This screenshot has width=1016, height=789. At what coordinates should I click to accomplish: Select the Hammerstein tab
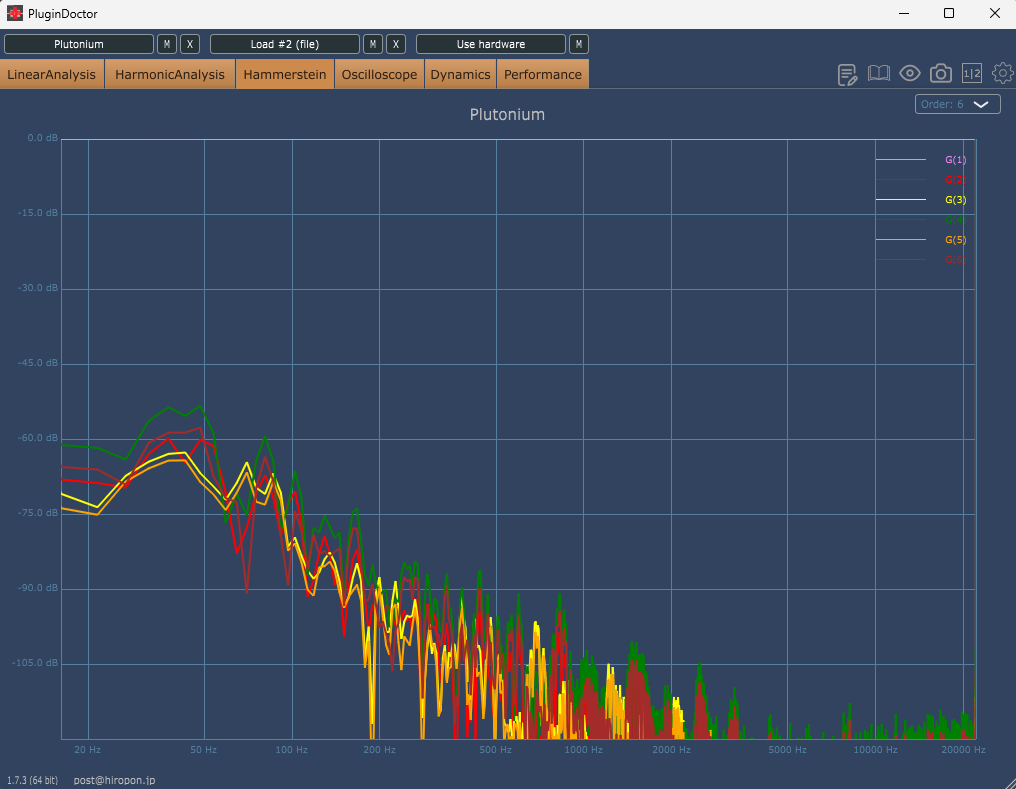[x=285, y=74]
